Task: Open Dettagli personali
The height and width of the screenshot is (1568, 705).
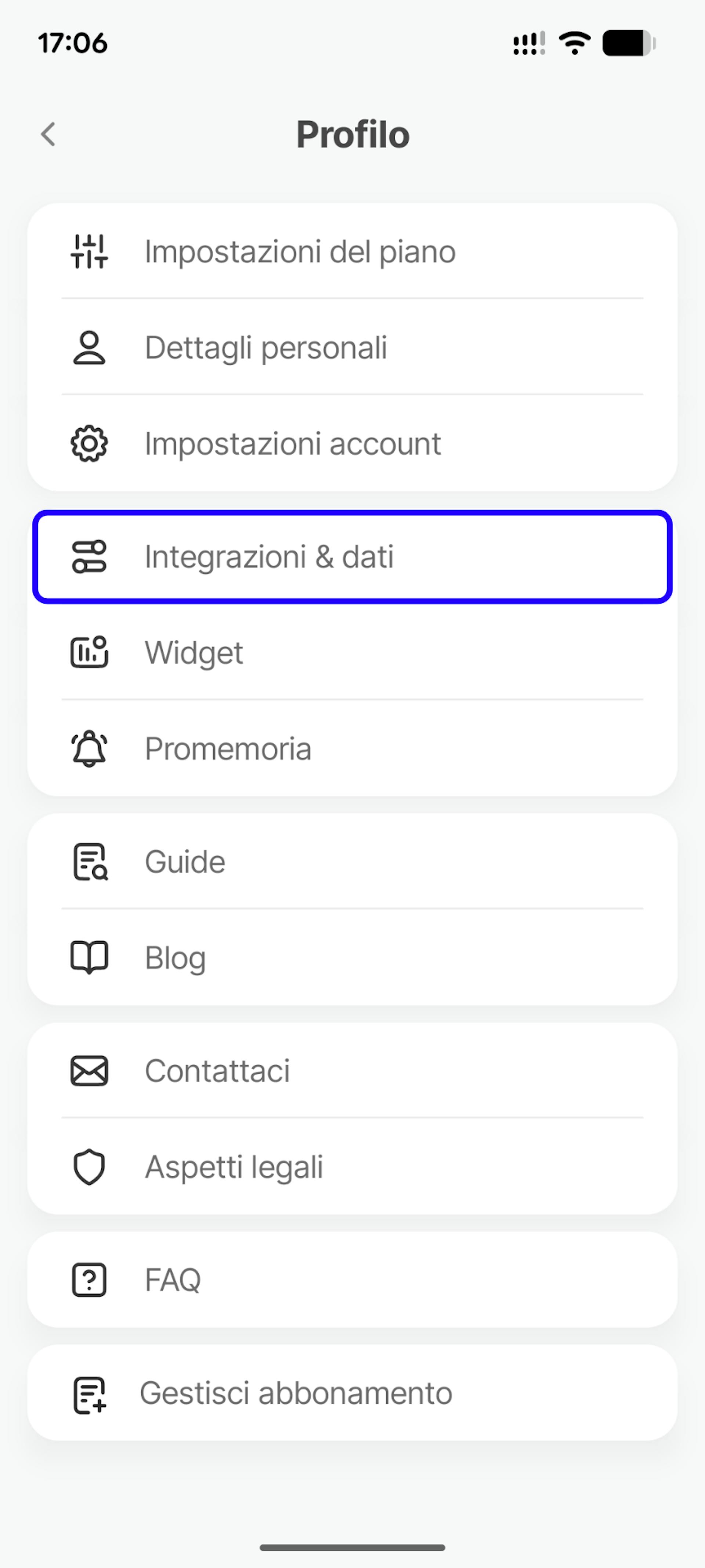Action: pos(266,347)
